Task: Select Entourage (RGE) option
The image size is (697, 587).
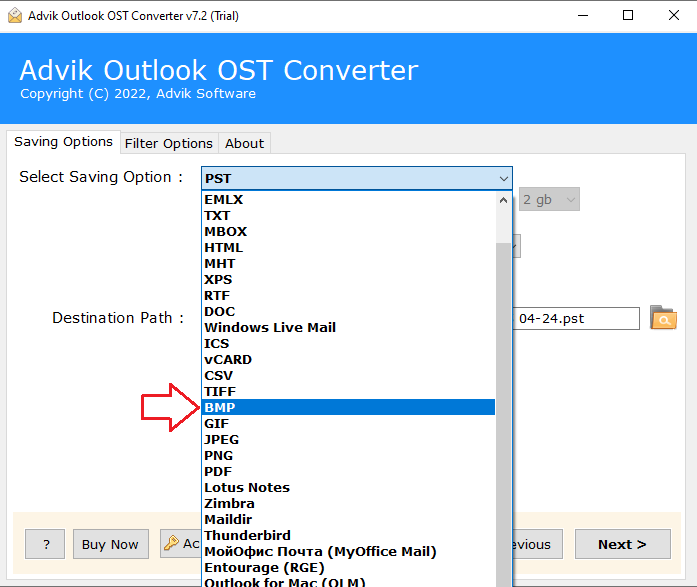Action: (348, 567)
